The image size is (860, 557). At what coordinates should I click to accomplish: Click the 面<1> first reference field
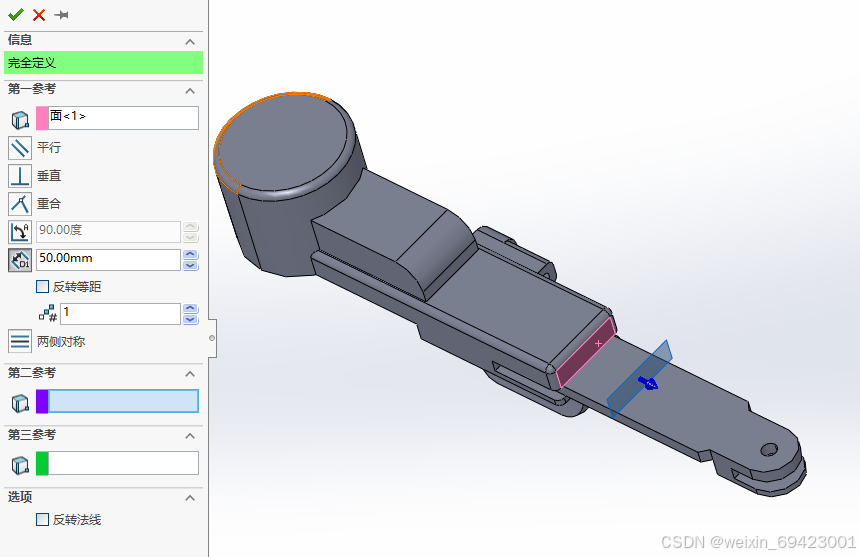tap(123, 118)
